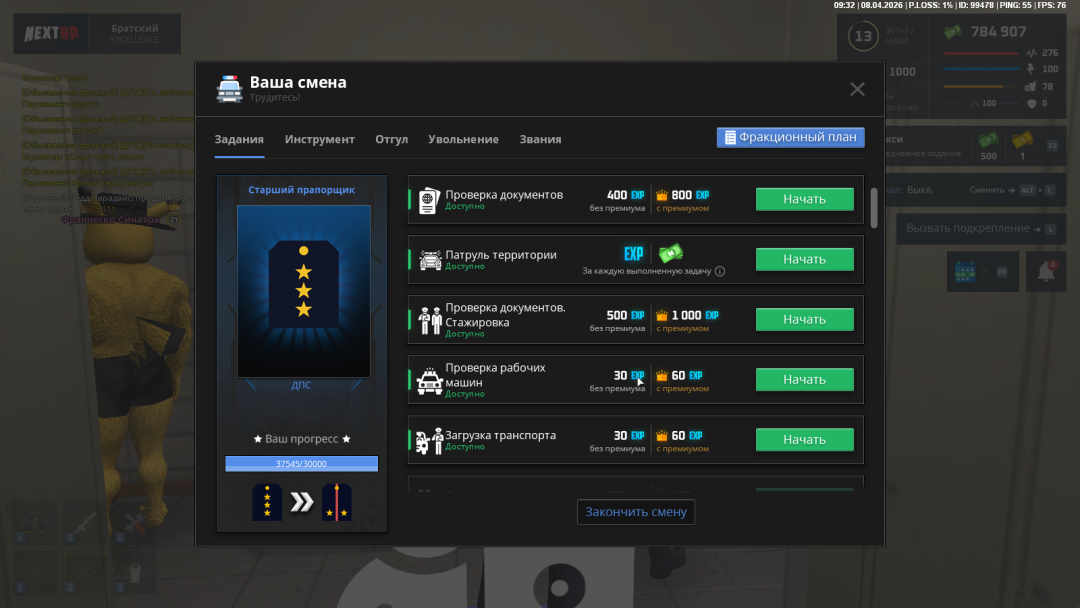Screen dimensions: 1080x608
Task: Open the Звания tab
Action: pyautogui.click(x=540, y=139)
